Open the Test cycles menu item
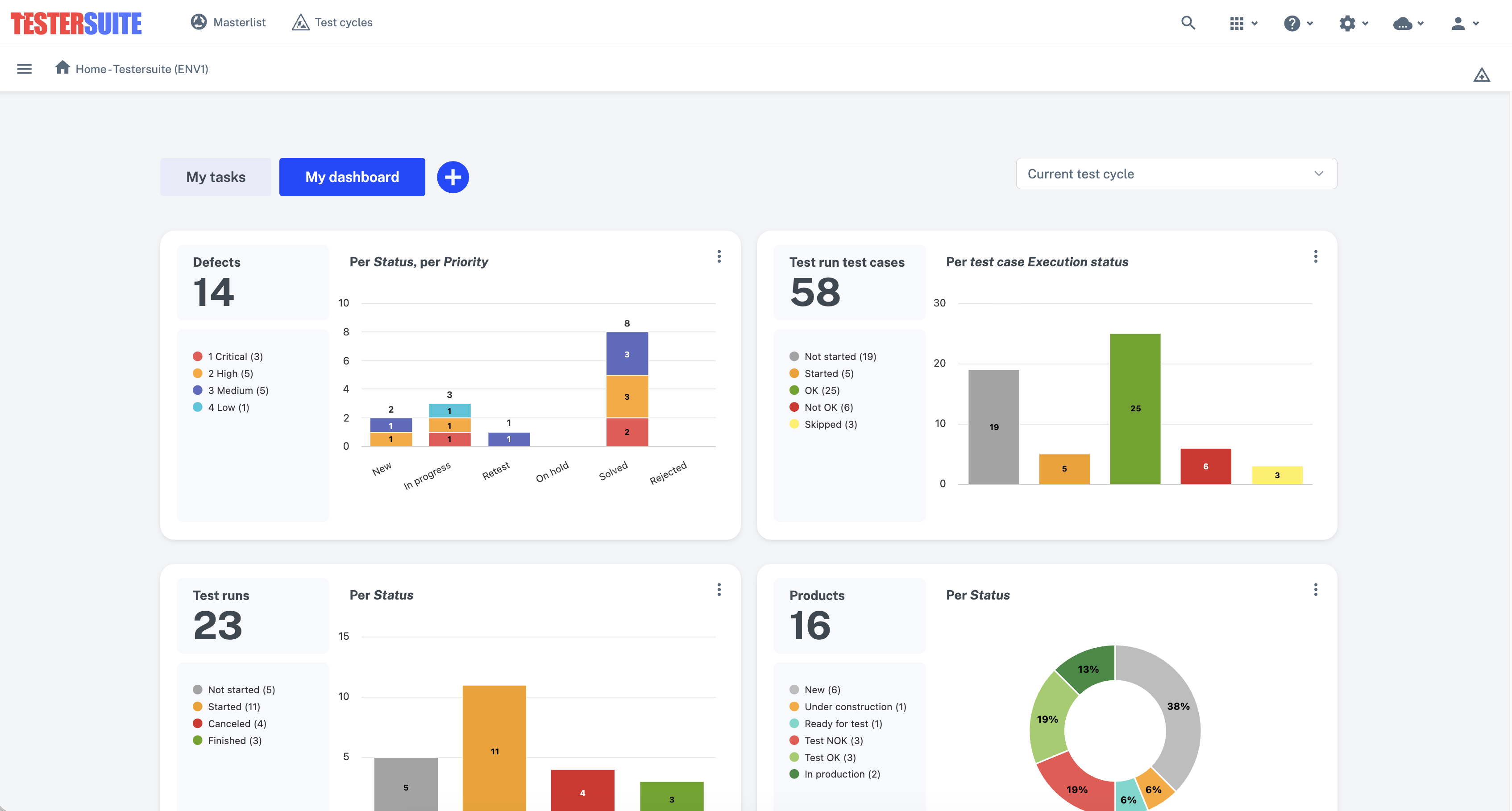 point(332,22)
